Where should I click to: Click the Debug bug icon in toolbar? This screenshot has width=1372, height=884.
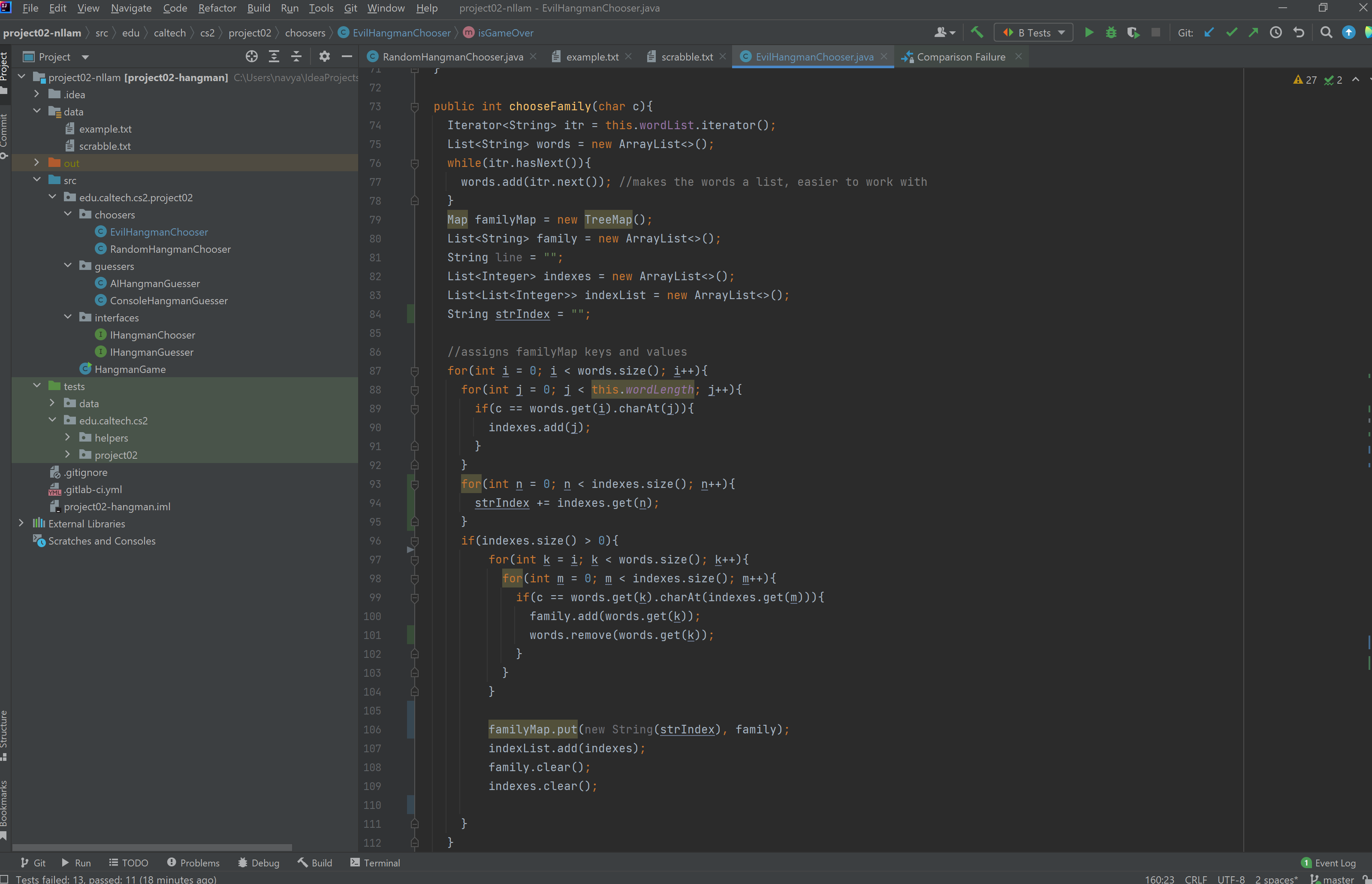(x=1110, y=33)
